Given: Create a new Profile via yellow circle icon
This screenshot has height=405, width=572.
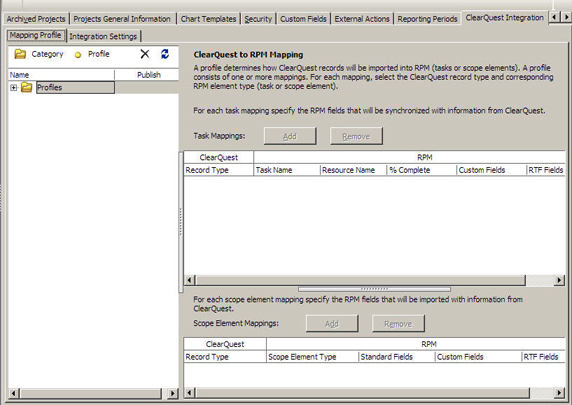Looking at the screenshot, I should 78,55.
